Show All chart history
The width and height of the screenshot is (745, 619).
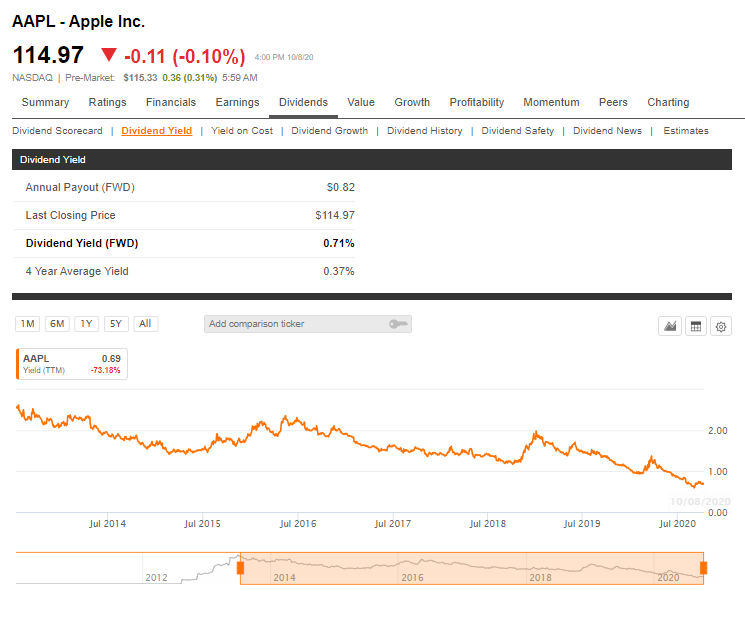(x=145, y=324)
